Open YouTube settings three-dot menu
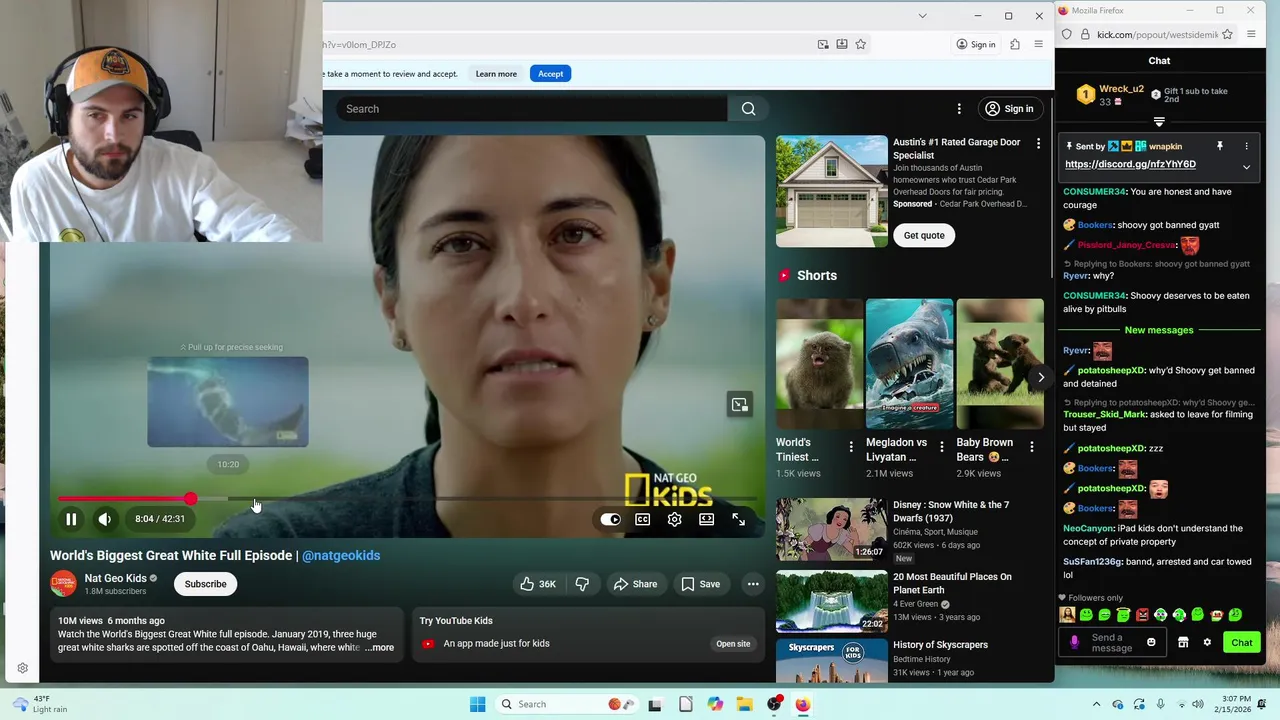Image resolution: width=1280 pixels, height=720 pixels. tap(959, 109)
